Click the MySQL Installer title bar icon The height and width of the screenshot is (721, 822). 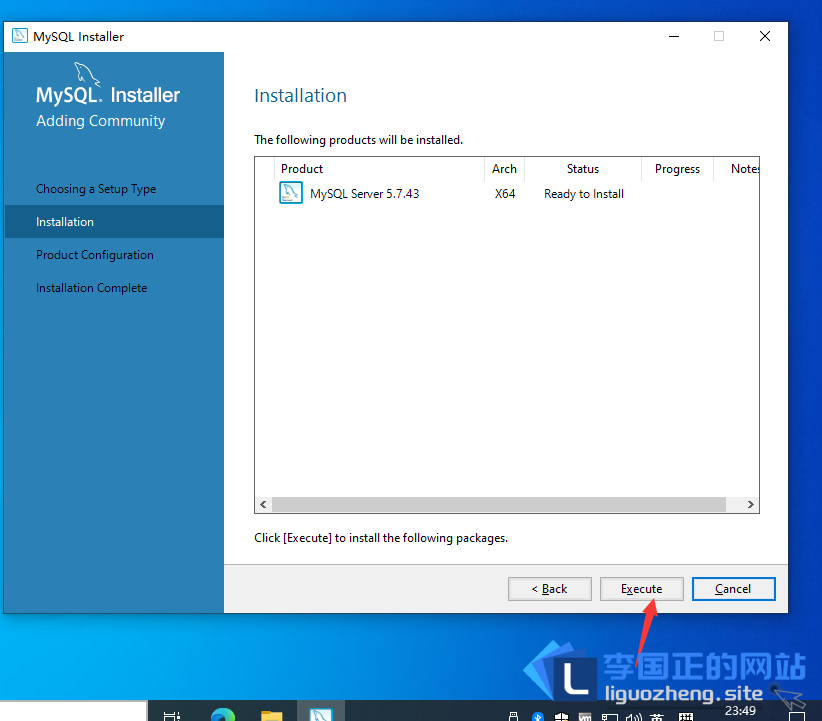20,36
